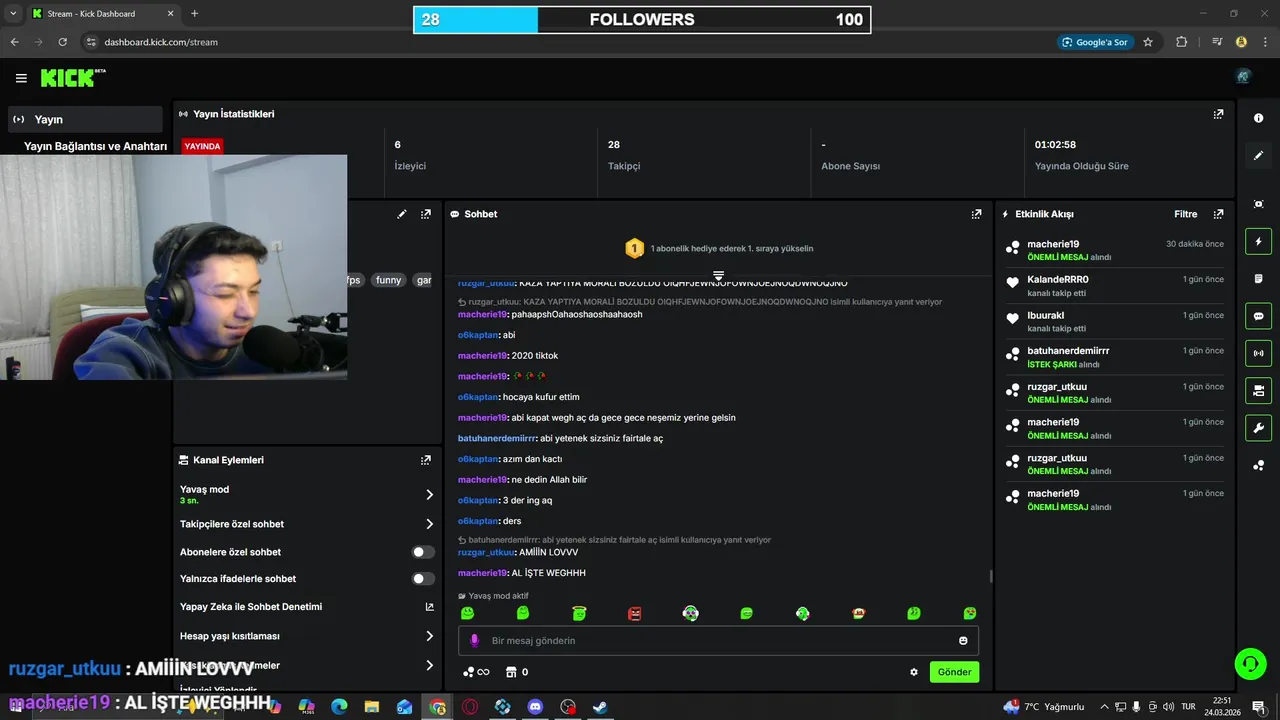Screen dimensions: 1280x720
Task: Open Yapay Zeka ile Sohbet Denetimi link
Action: click(x=429, y=607)
